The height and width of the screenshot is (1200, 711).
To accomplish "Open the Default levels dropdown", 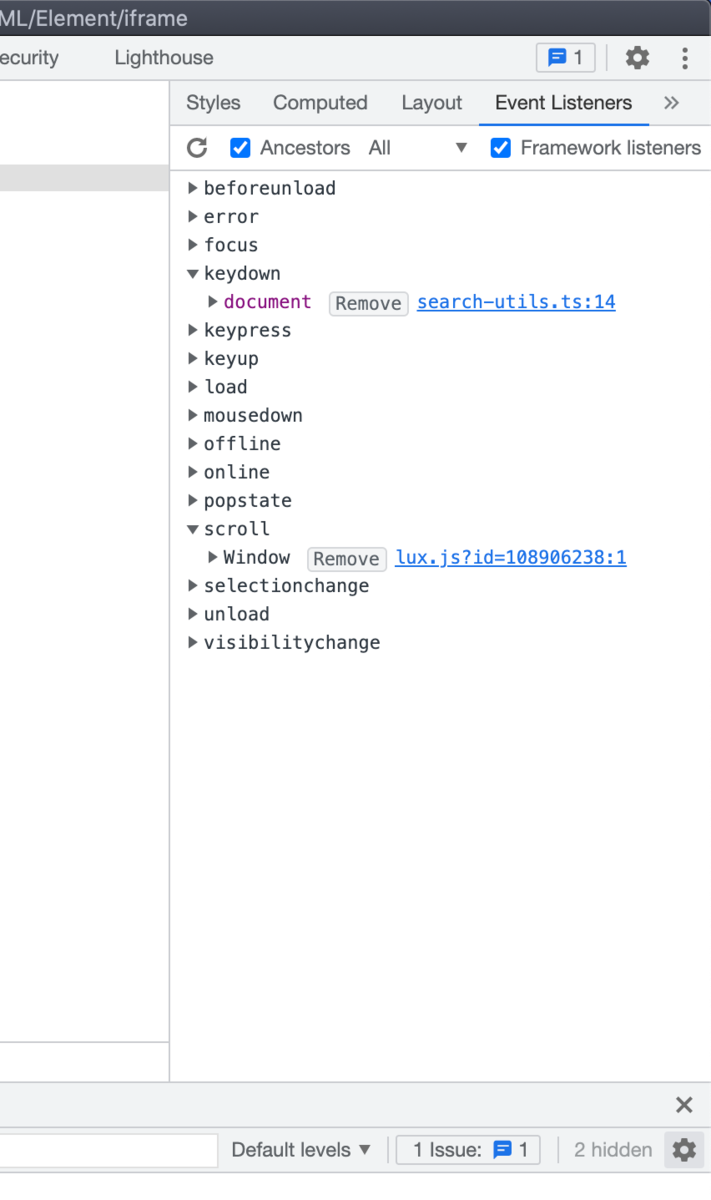I will pyautogui.click(x=301, y=1150).
